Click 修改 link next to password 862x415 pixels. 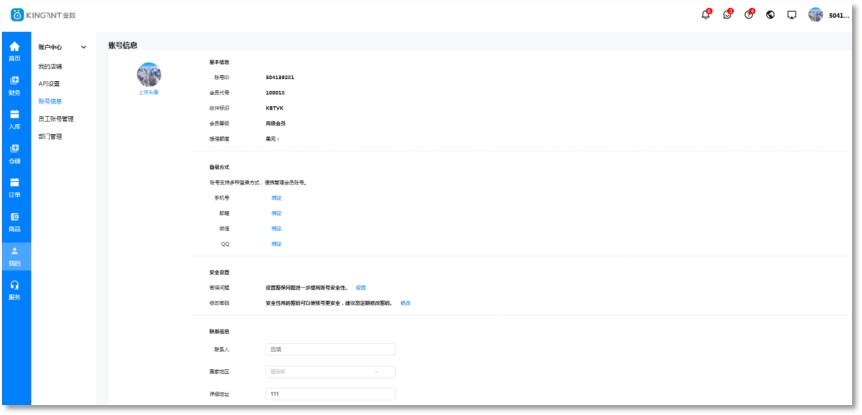coord(405,302)
